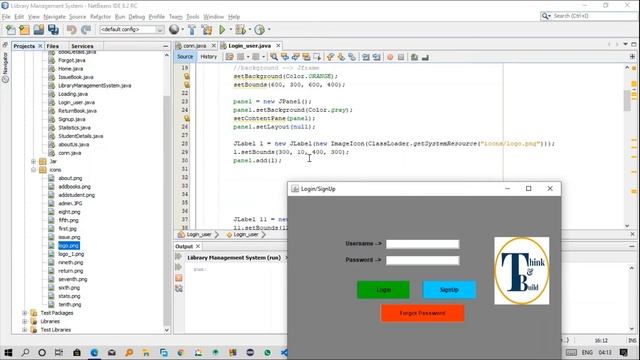Click the orange Stop icon in the Output panel

(x=178, y=278)
